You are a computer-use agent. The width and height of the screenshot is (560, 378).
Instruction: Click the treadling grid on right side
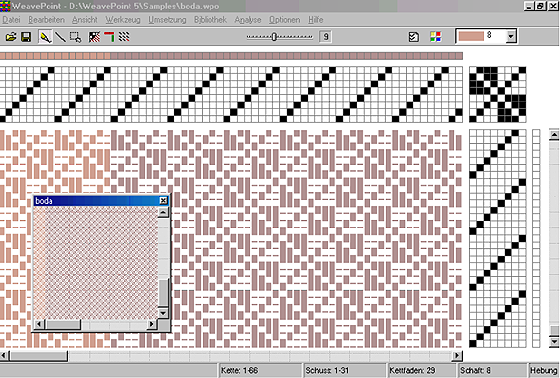pos(498,238)
